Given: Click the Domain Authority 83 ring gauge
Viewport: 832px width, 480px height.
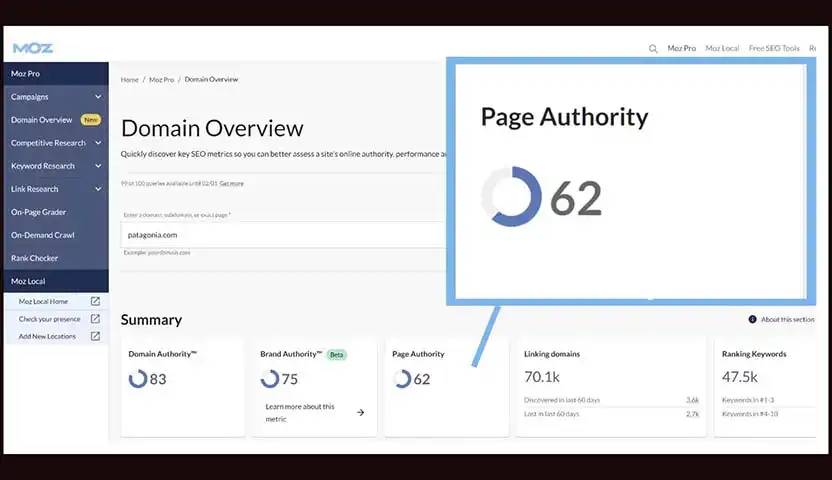Looking at the screenshot, I should tap(138, 379).
